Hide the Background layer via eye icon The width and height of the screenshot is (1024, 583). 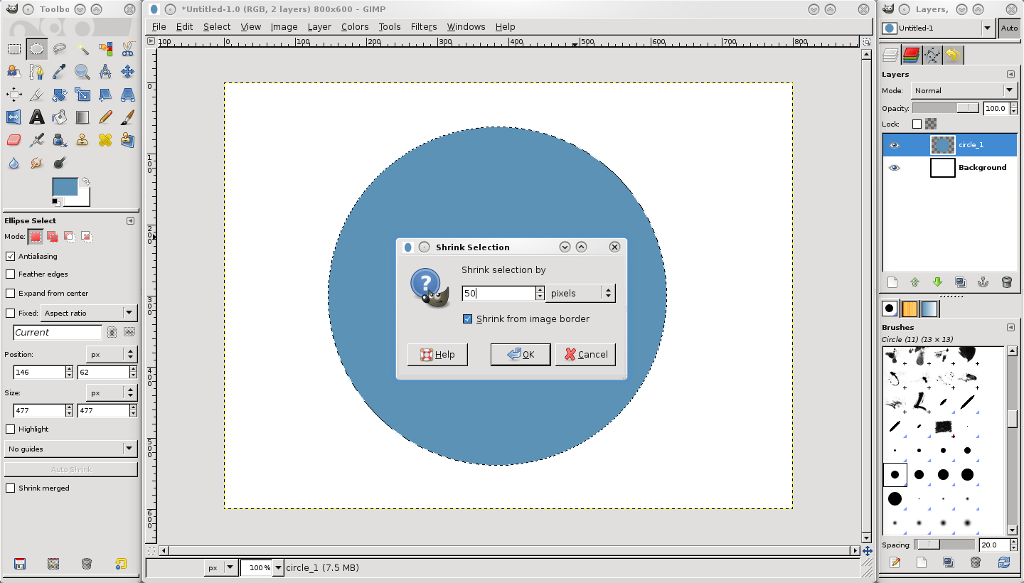coord(894,168)
